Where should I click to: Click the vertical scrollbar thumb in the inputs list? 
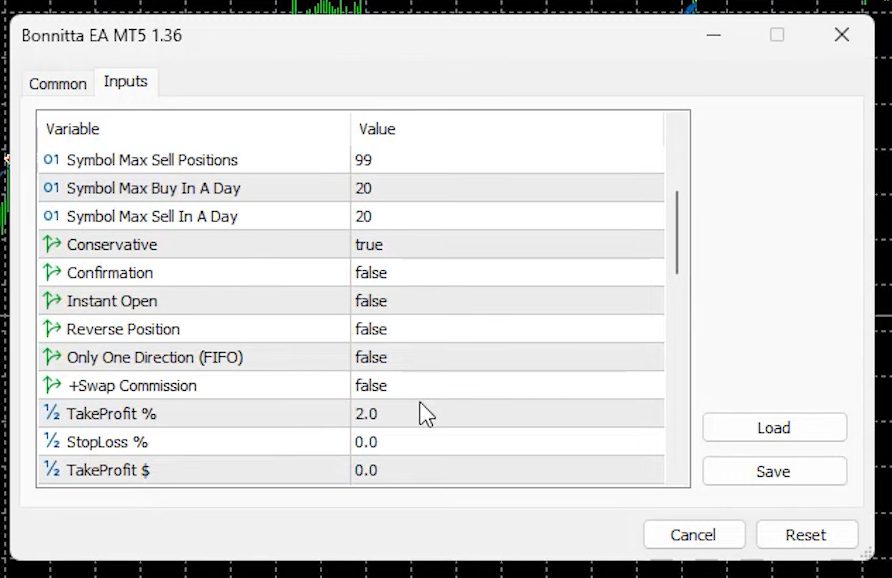(x=677, y=232)
